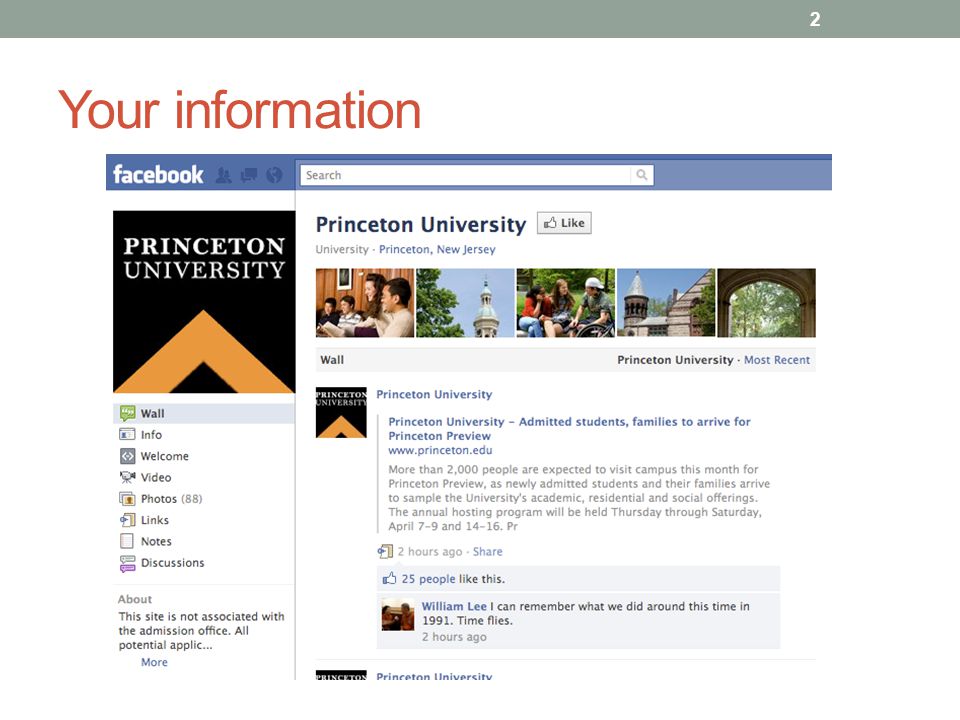
Task: Share the Princeton Preview post
Action: click(487, 552)
